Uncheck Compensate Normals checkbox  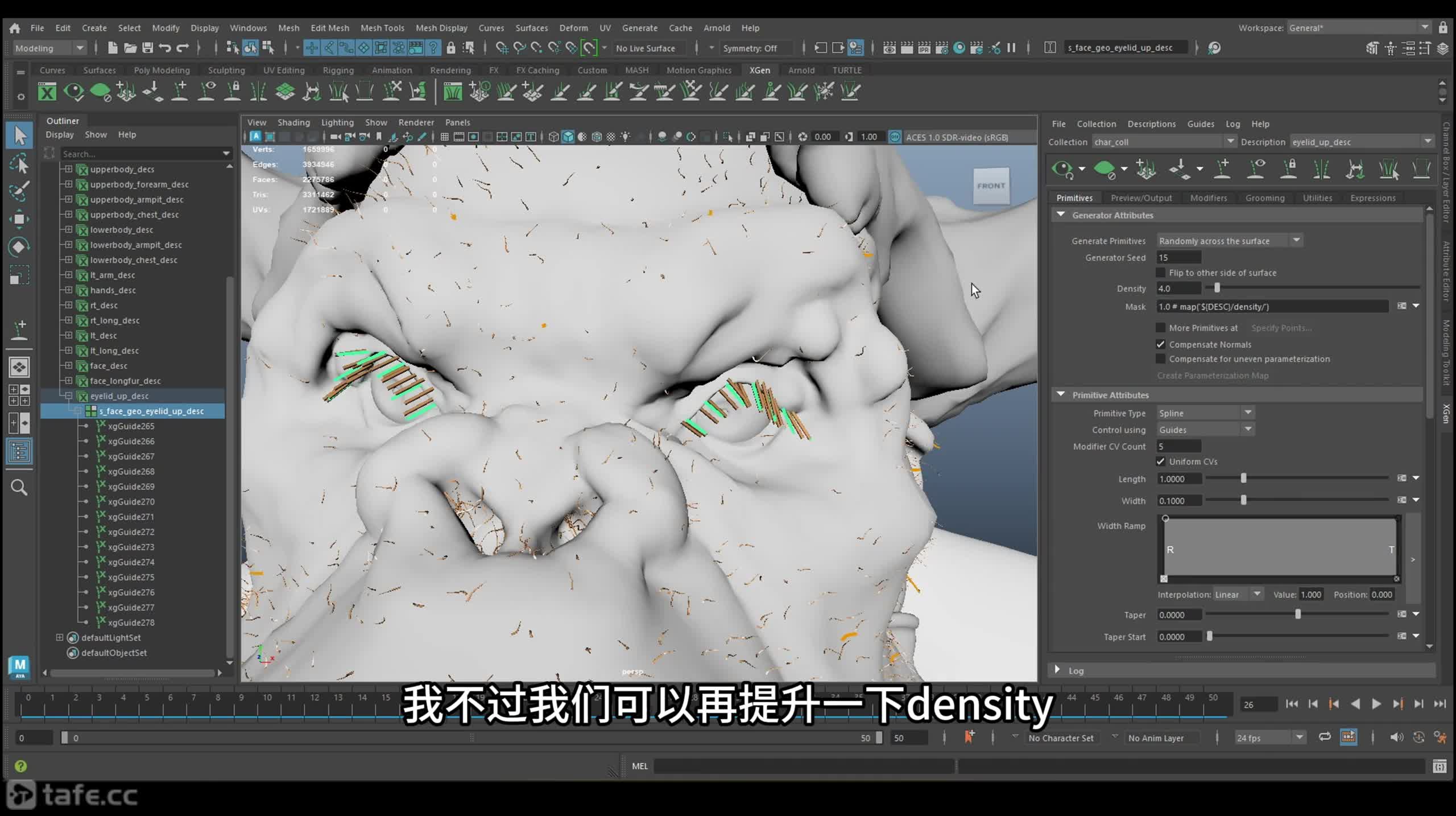coord(1161,344)
